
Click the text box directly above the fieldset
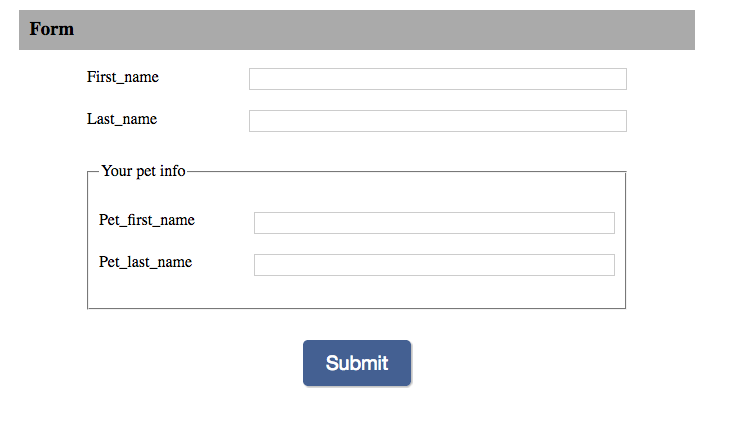pyautogui.click(x=437, y=121)
